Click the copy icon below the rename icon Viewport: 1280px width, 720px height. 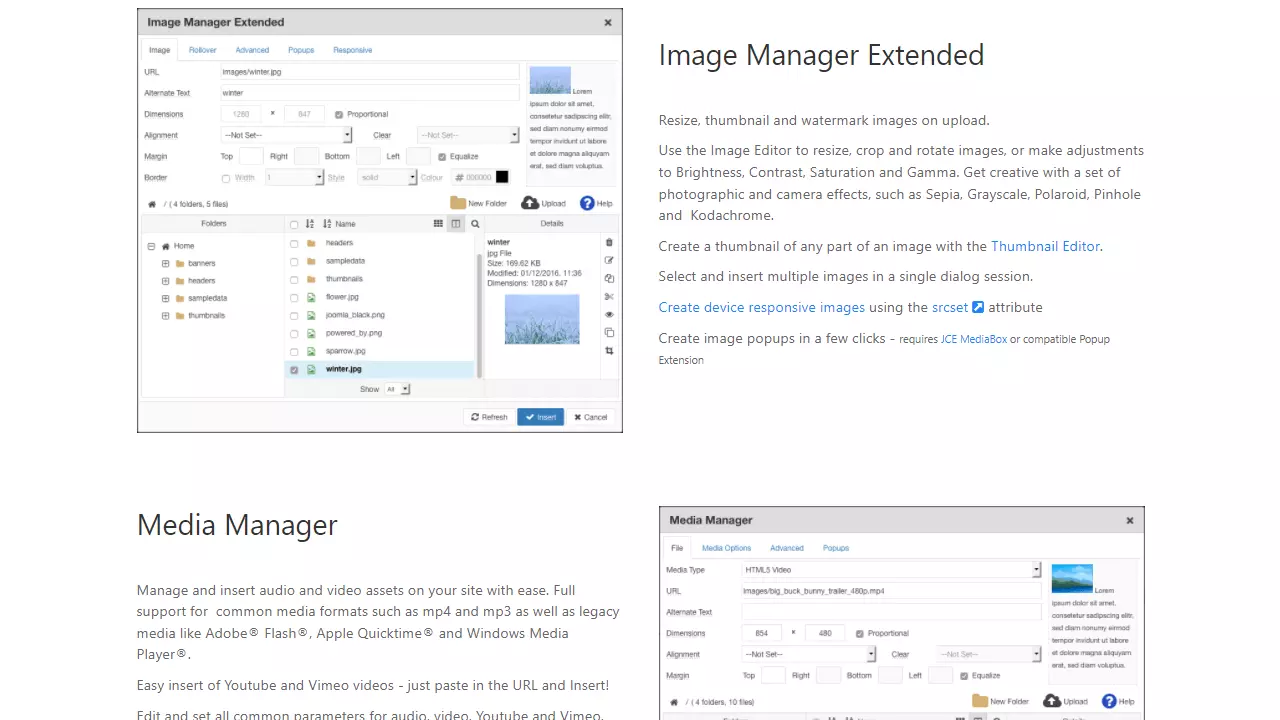coord(609,278)
